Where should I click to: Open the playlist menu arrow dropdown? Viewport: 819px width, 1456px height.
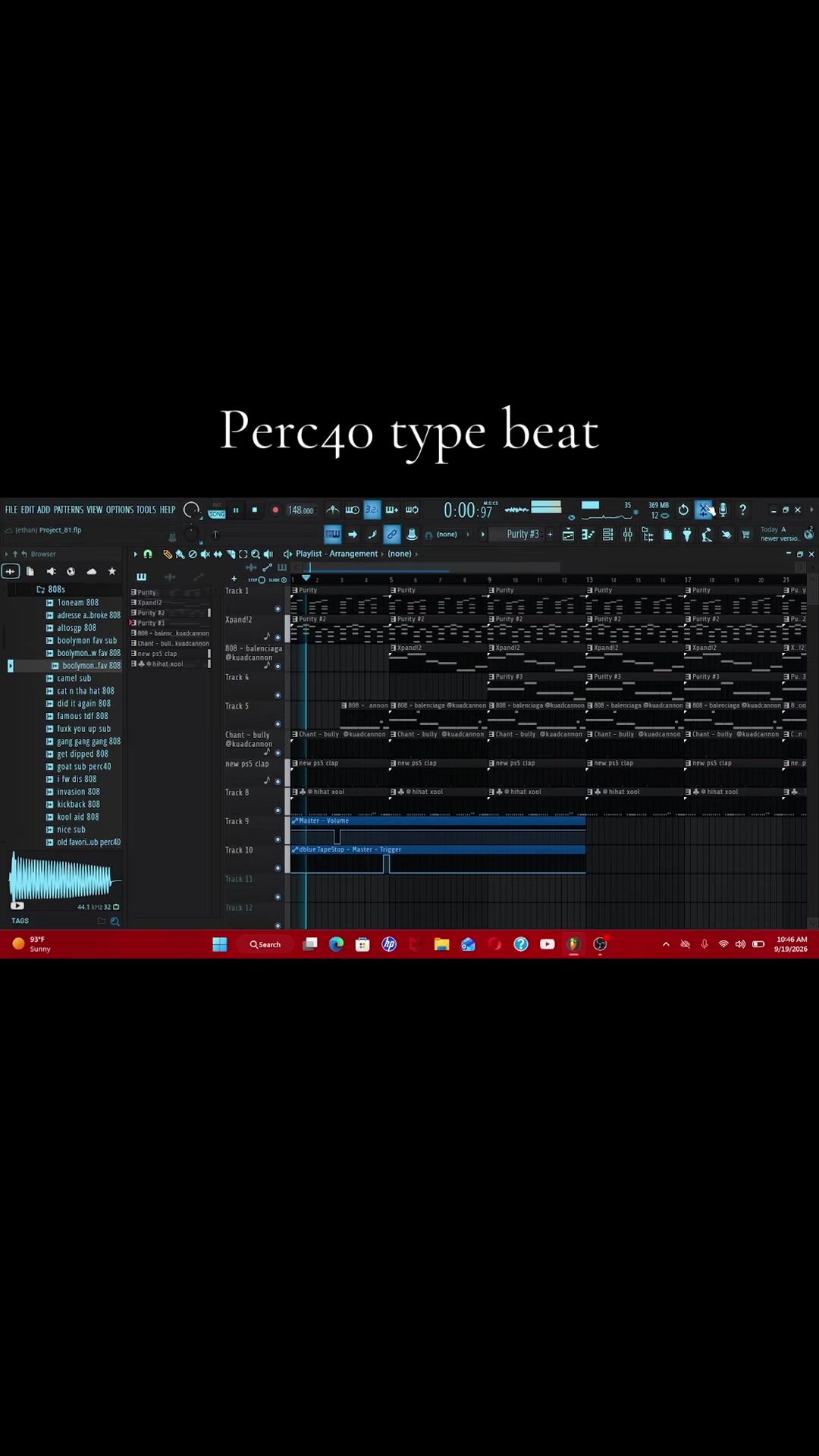pos(136,554)
